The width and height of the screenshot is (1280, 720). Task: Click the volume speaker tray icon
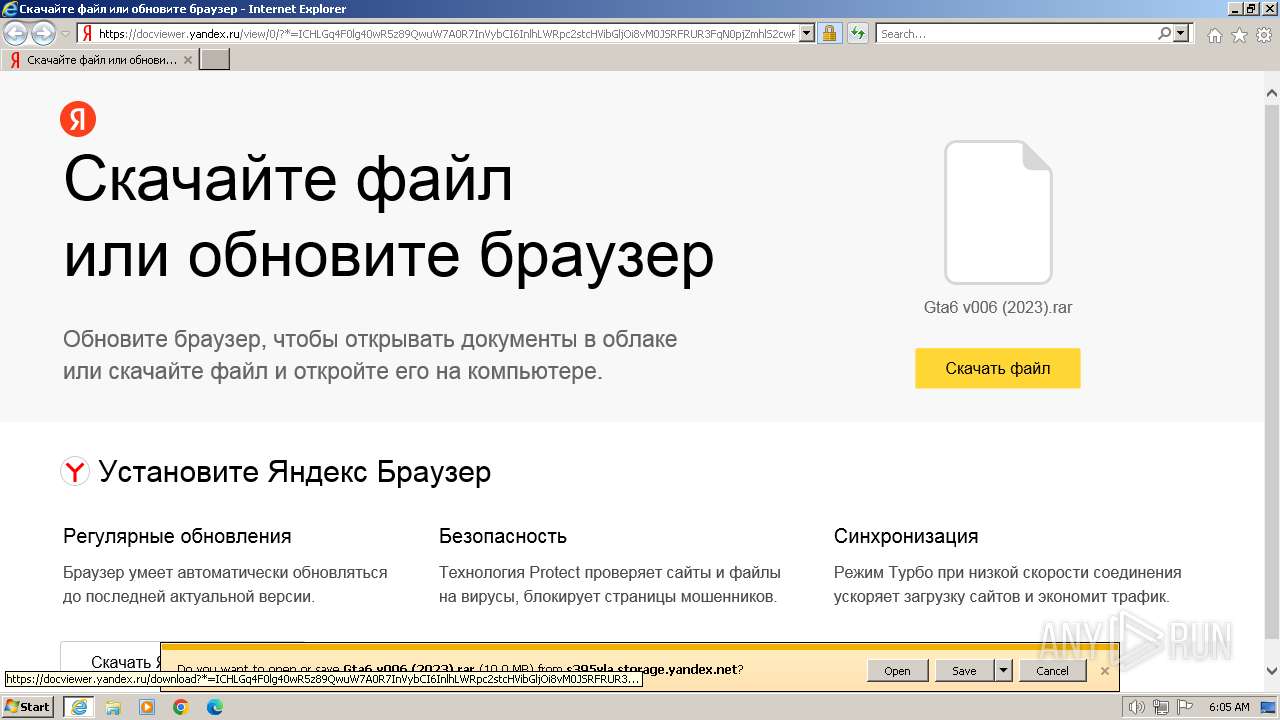click(x=1138, y=707)
